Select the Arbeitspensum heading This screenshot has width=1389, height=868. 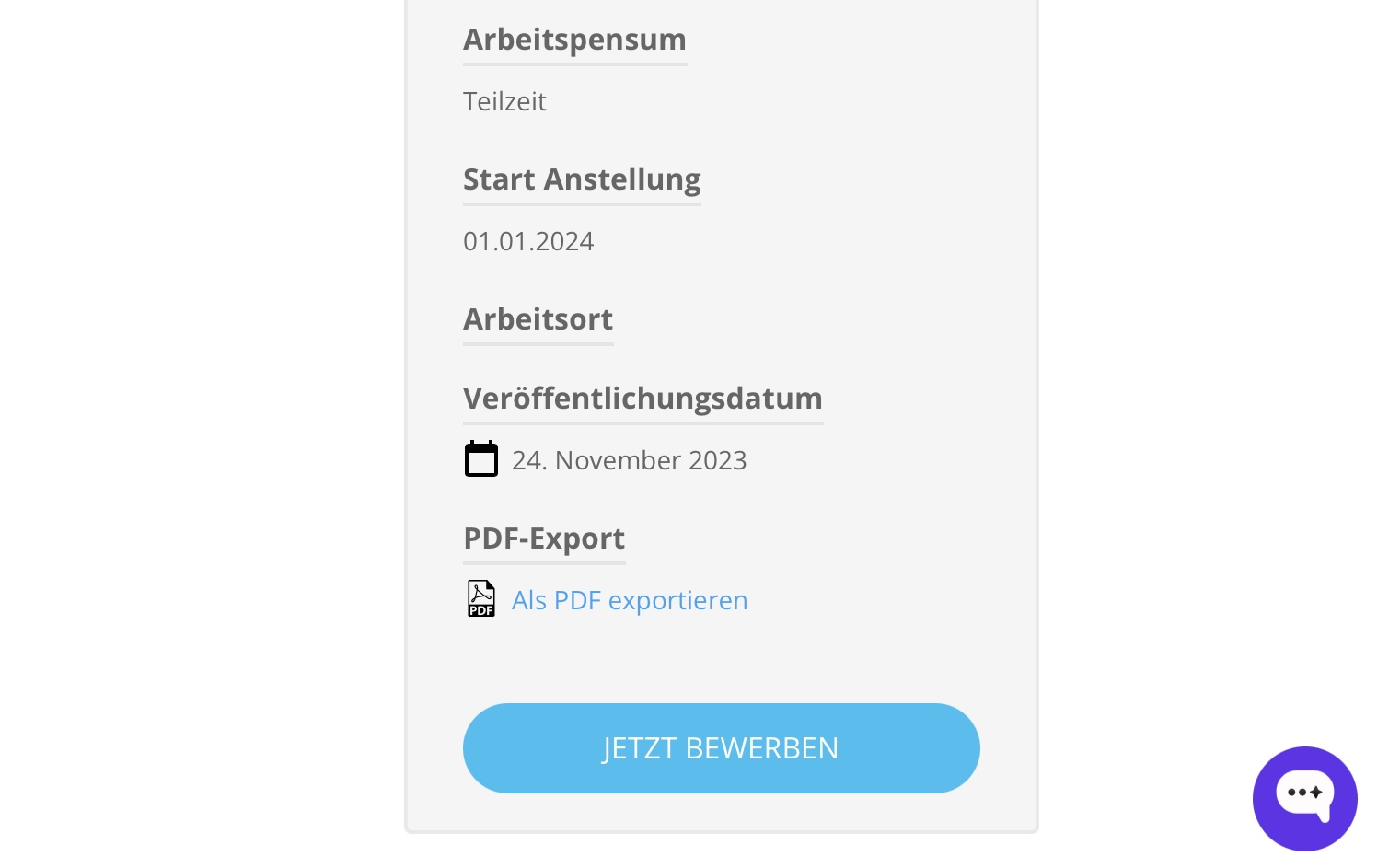(x=574, y=40)
